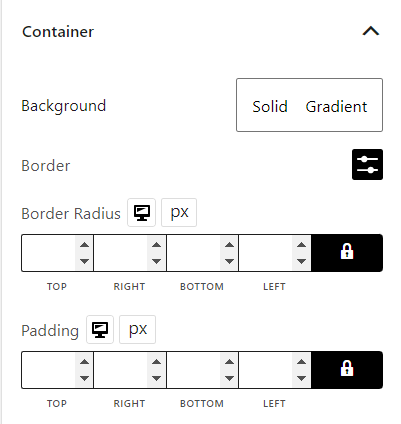Decrease Border Radius BOTTOM value arrow
Viewport: 401px width, 424px height.
point(229,261)
